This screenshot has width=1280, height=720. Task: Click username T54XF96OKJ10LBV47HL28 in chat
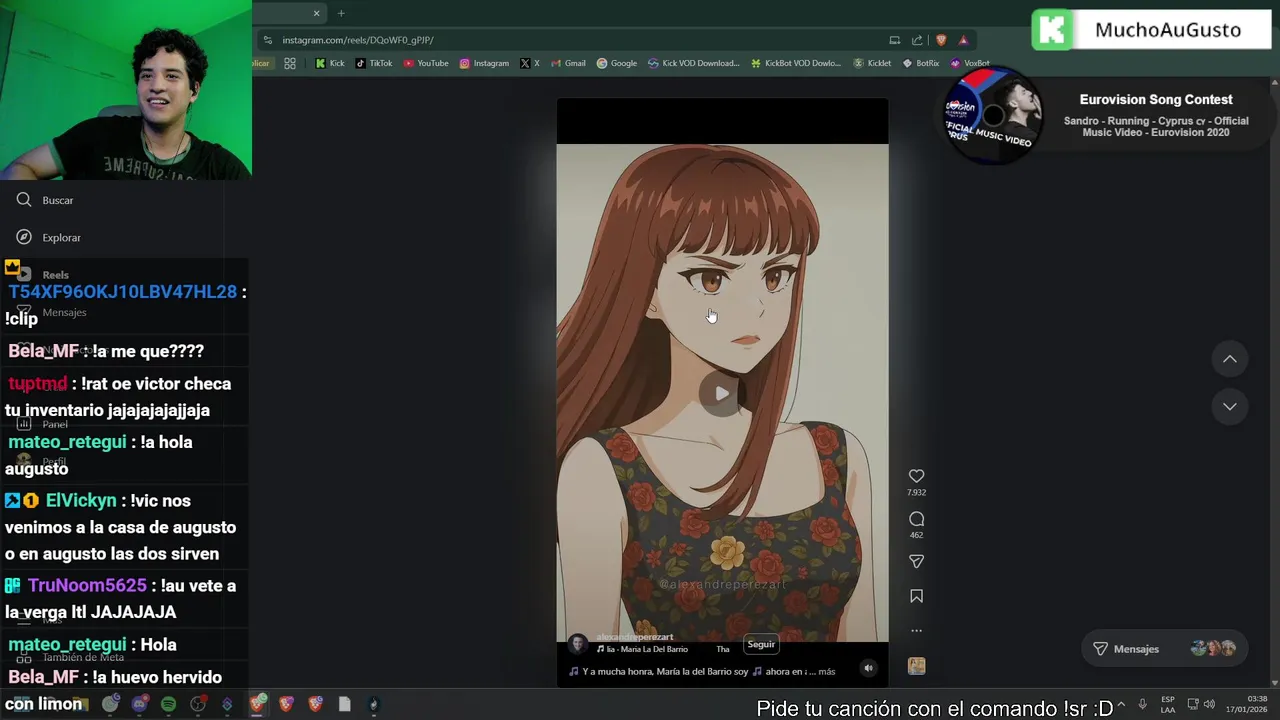pos(123,292)
